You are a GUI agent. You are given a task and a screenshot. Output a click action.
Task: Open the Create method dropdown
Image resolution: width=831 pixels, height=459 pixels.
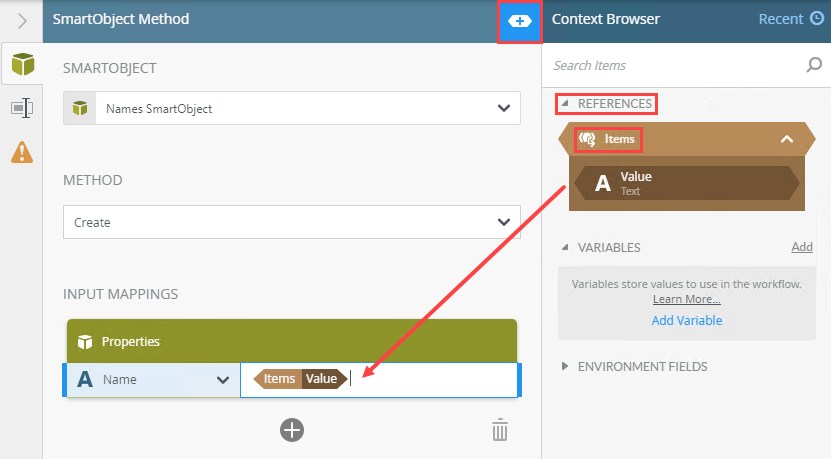click(502, 222)
